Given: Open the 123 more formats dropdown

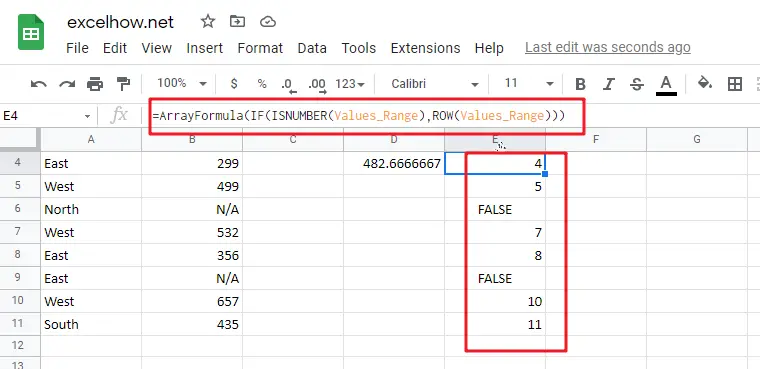Looking at the screenshot, I should coord(349,84).
